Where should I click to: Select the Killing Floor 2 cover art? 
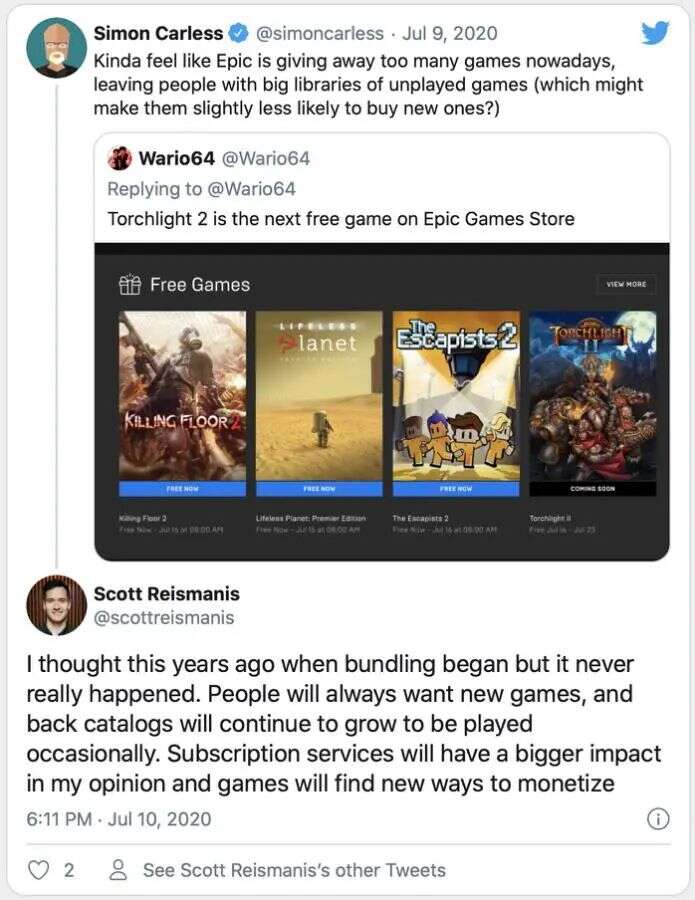[182, 395]
